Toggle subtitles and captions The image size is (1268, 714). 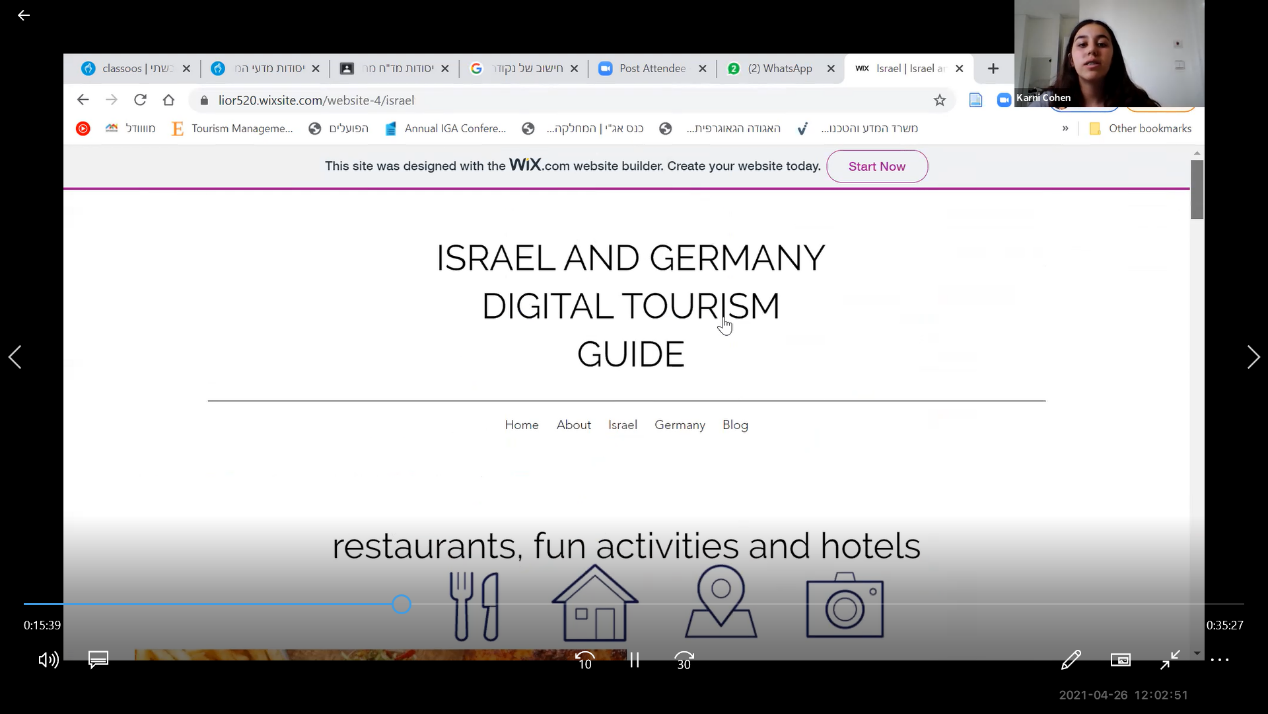[x=98, y=660]
